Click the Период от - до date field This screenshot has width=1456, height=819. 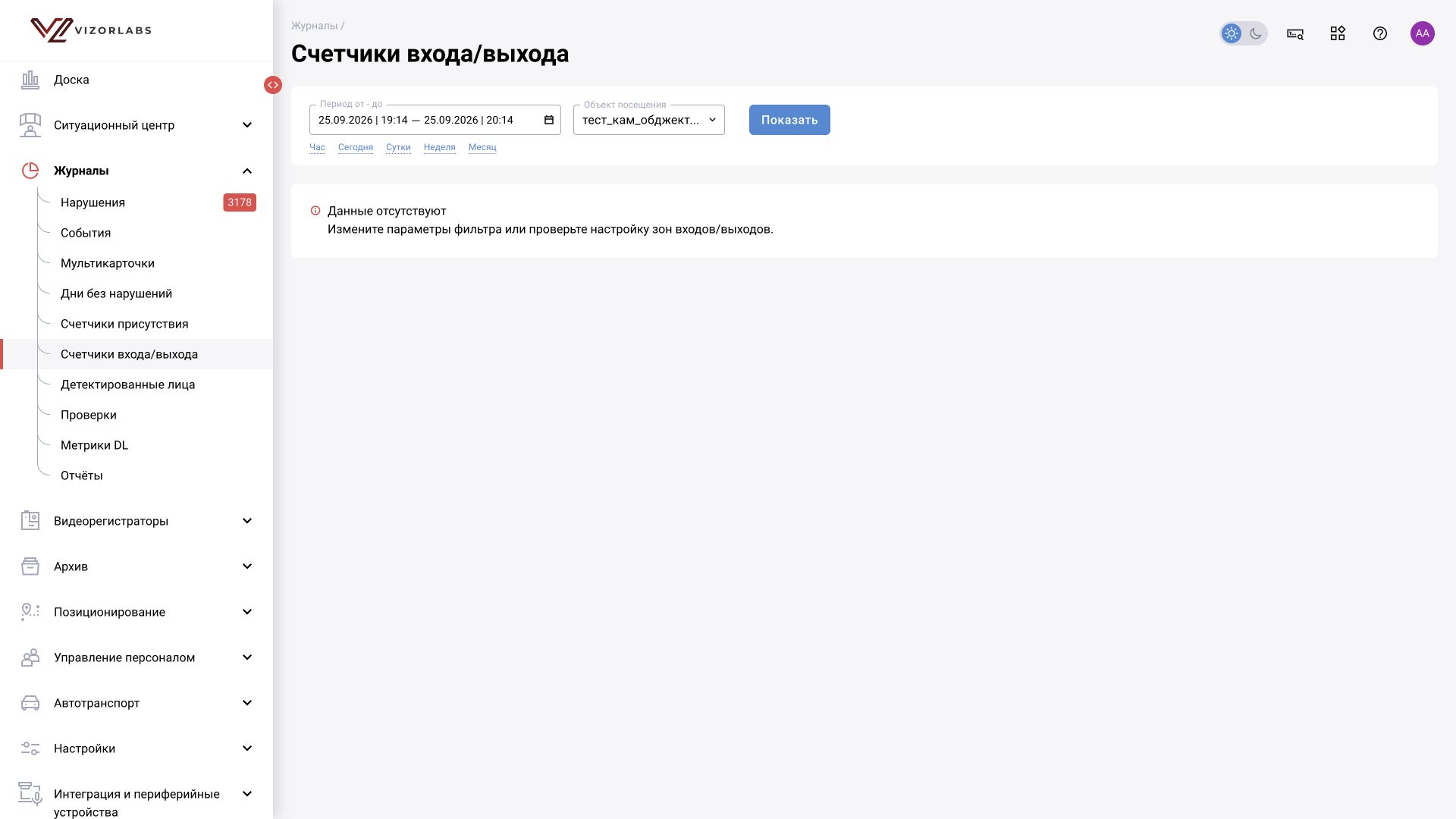click(435, 120)
